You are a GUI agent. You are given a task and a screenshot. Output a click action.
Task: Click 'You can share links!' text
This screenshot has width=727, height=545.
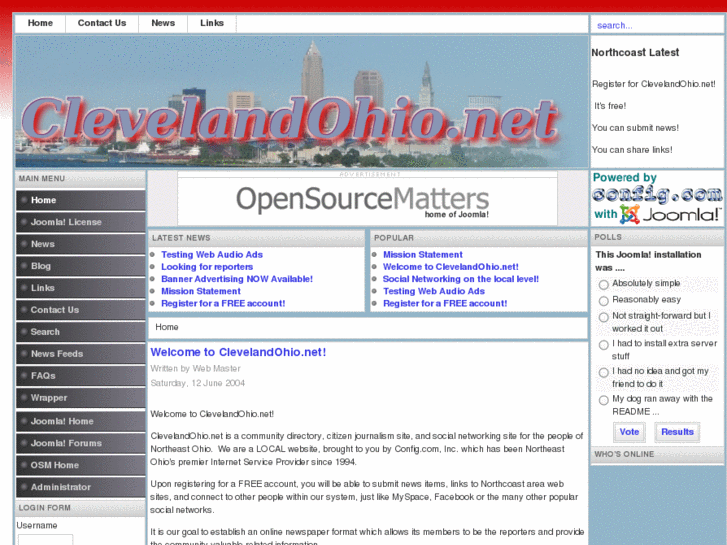coord(632,149)
